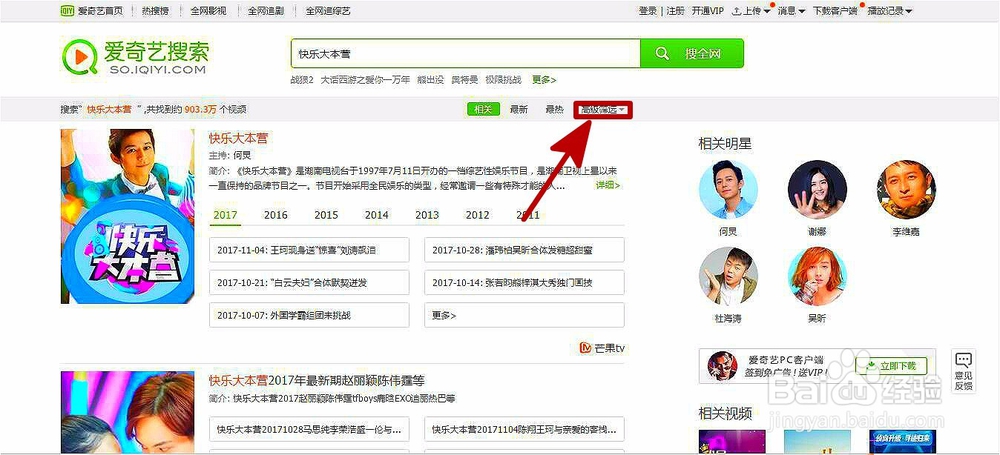This screenshot has width=1000, height=455.
Task: Open 热搜榜 in top bar
Action: click(x=154, y=11)
